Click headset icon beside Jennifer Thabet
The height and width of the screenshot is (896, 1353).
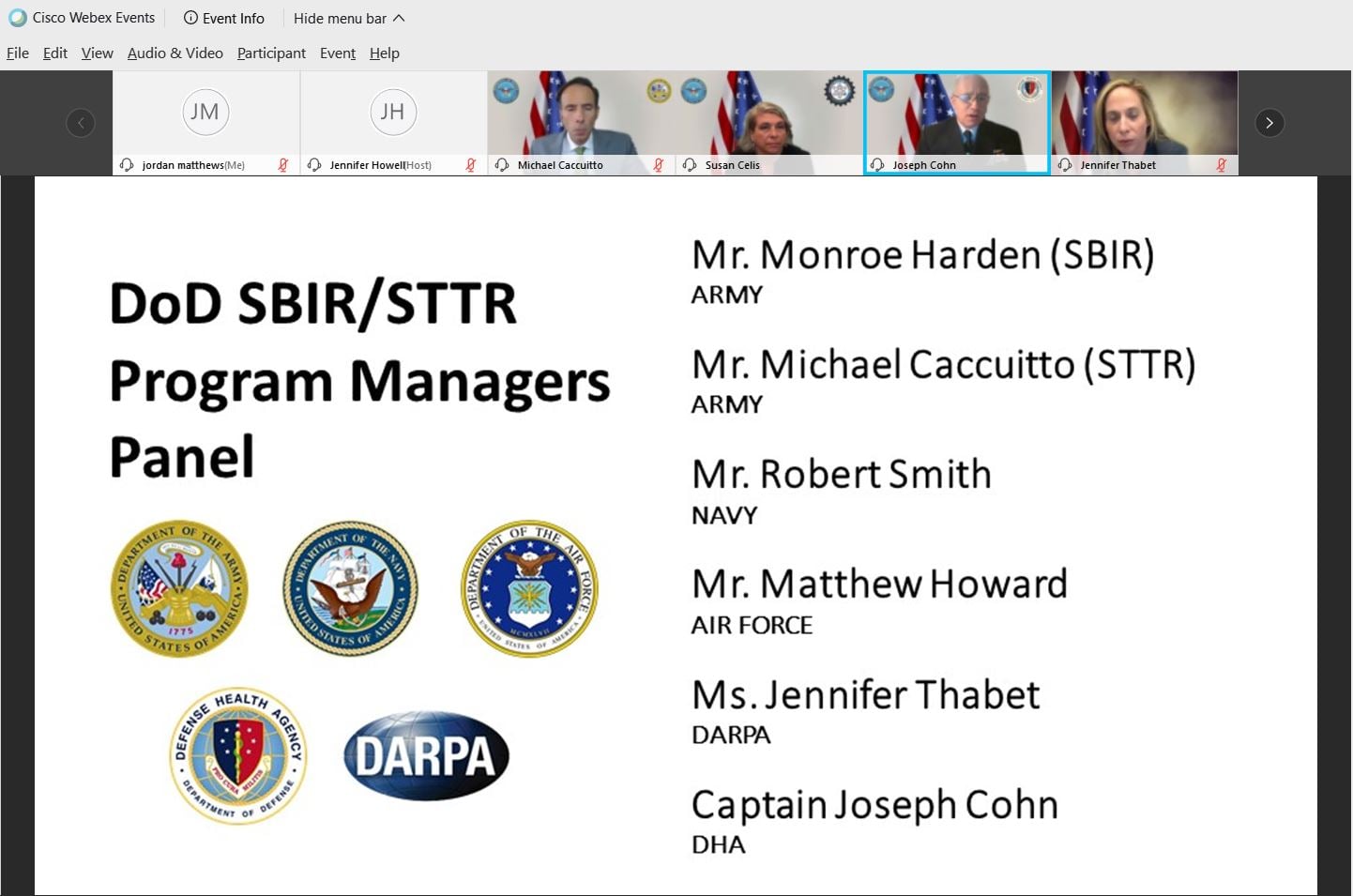click(1065, 165)
